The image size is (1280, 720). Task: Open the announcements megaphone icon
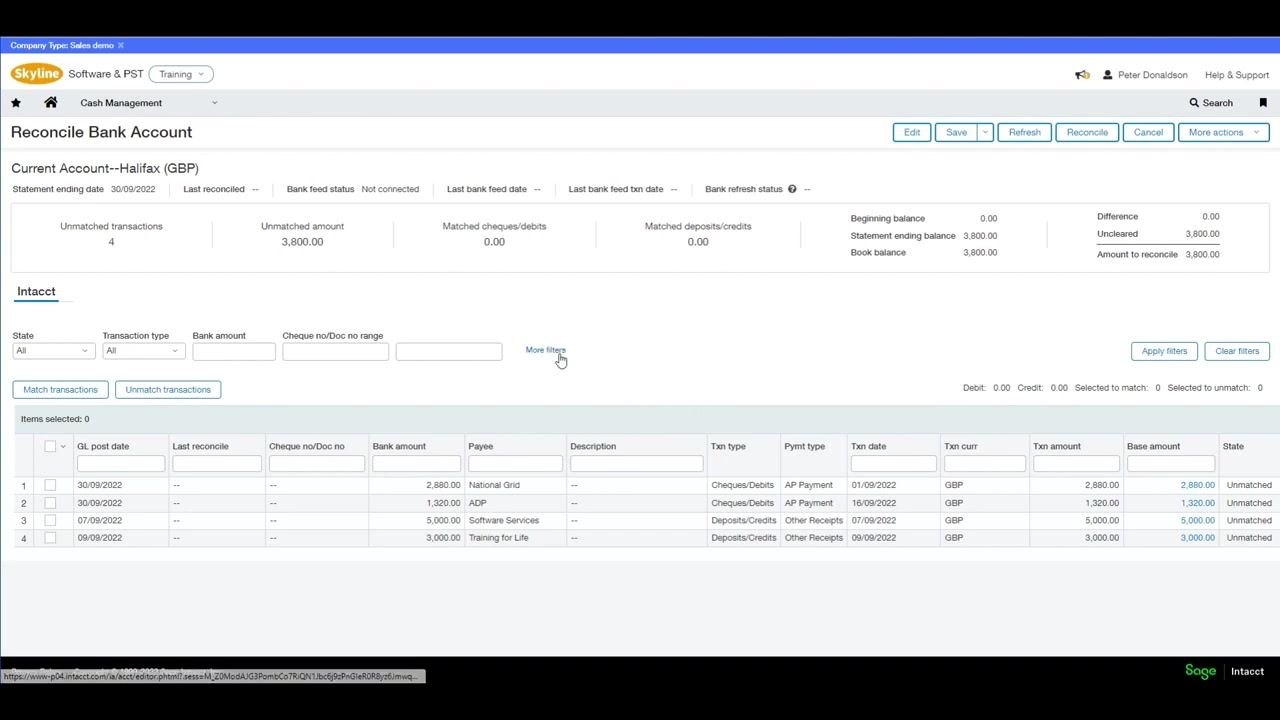[x=1082, y=75]
